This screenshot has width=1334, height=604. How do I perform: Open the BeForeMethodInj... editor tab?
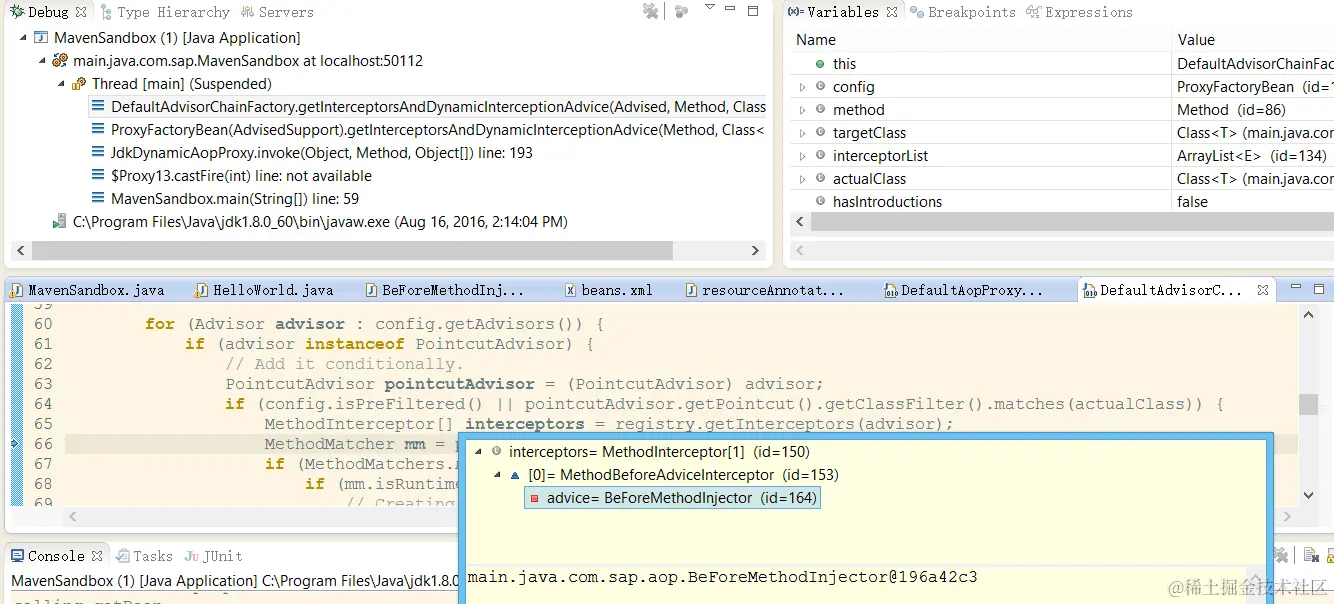click(x=443, y=290)
